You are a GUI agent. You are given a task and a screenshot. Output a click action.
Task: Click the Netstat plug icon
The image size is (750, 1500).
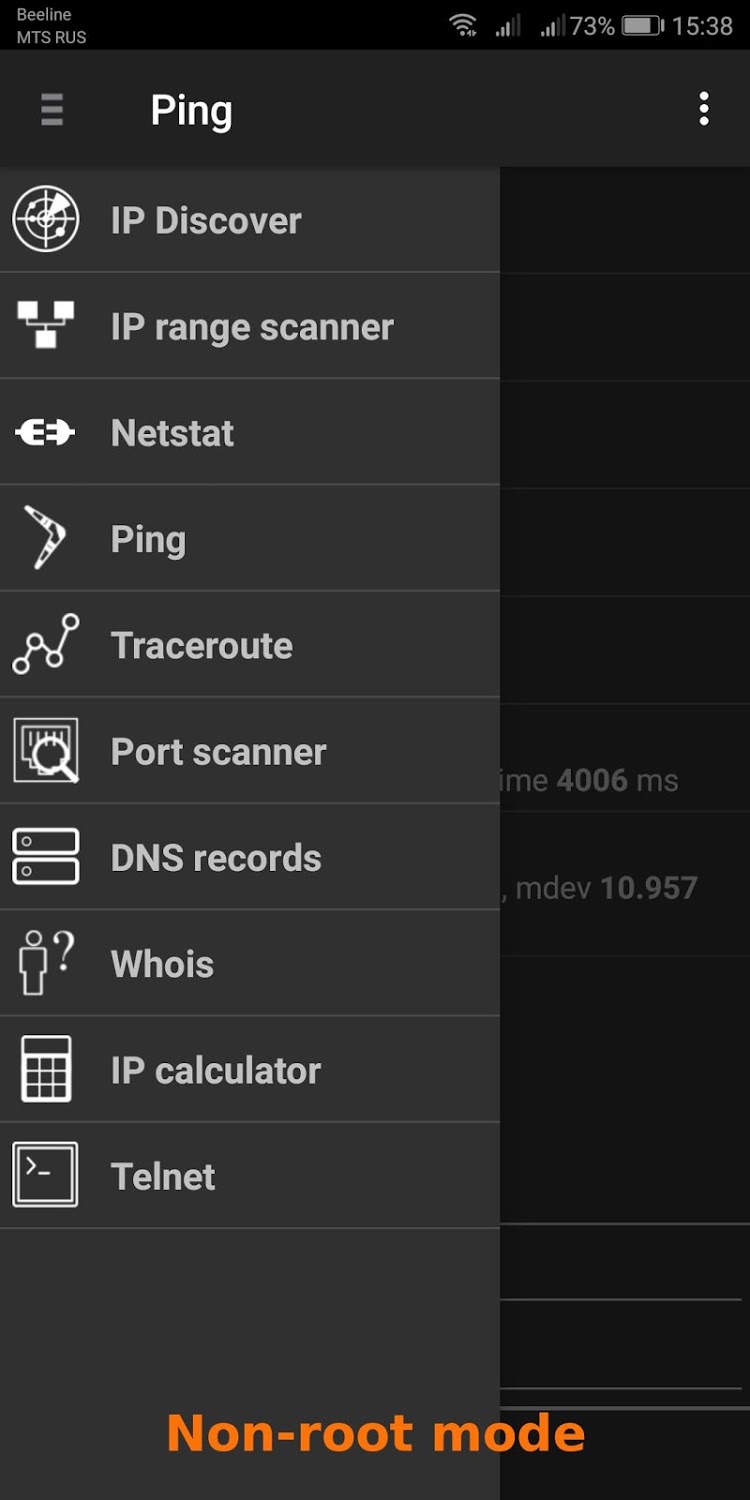(46, 433)
